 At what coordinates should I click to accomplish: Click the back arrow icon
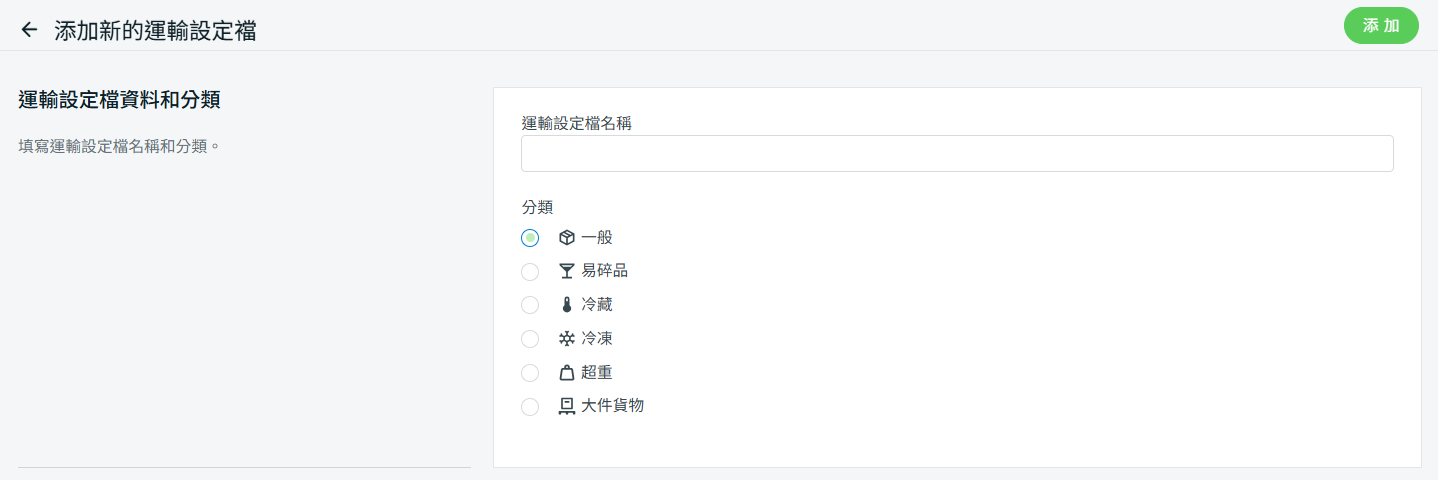pos(29,30)
